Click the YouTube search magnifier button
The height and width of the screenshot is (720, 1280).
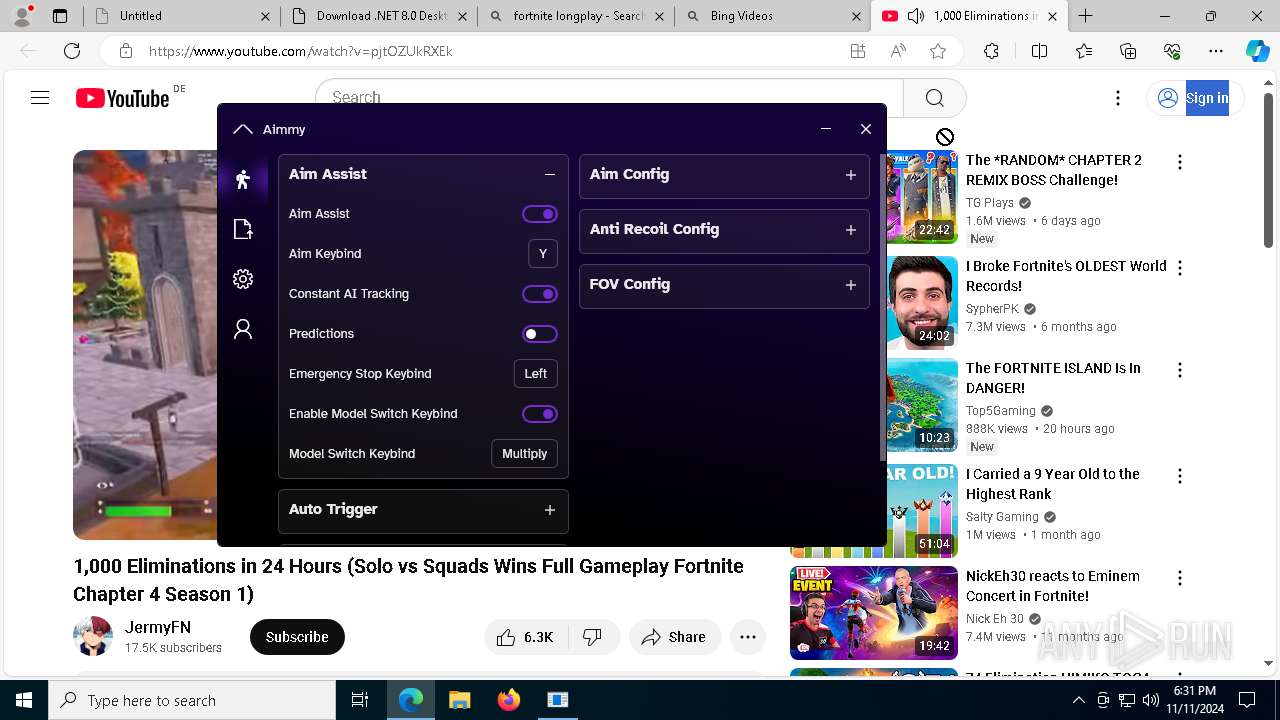[935, 97]
